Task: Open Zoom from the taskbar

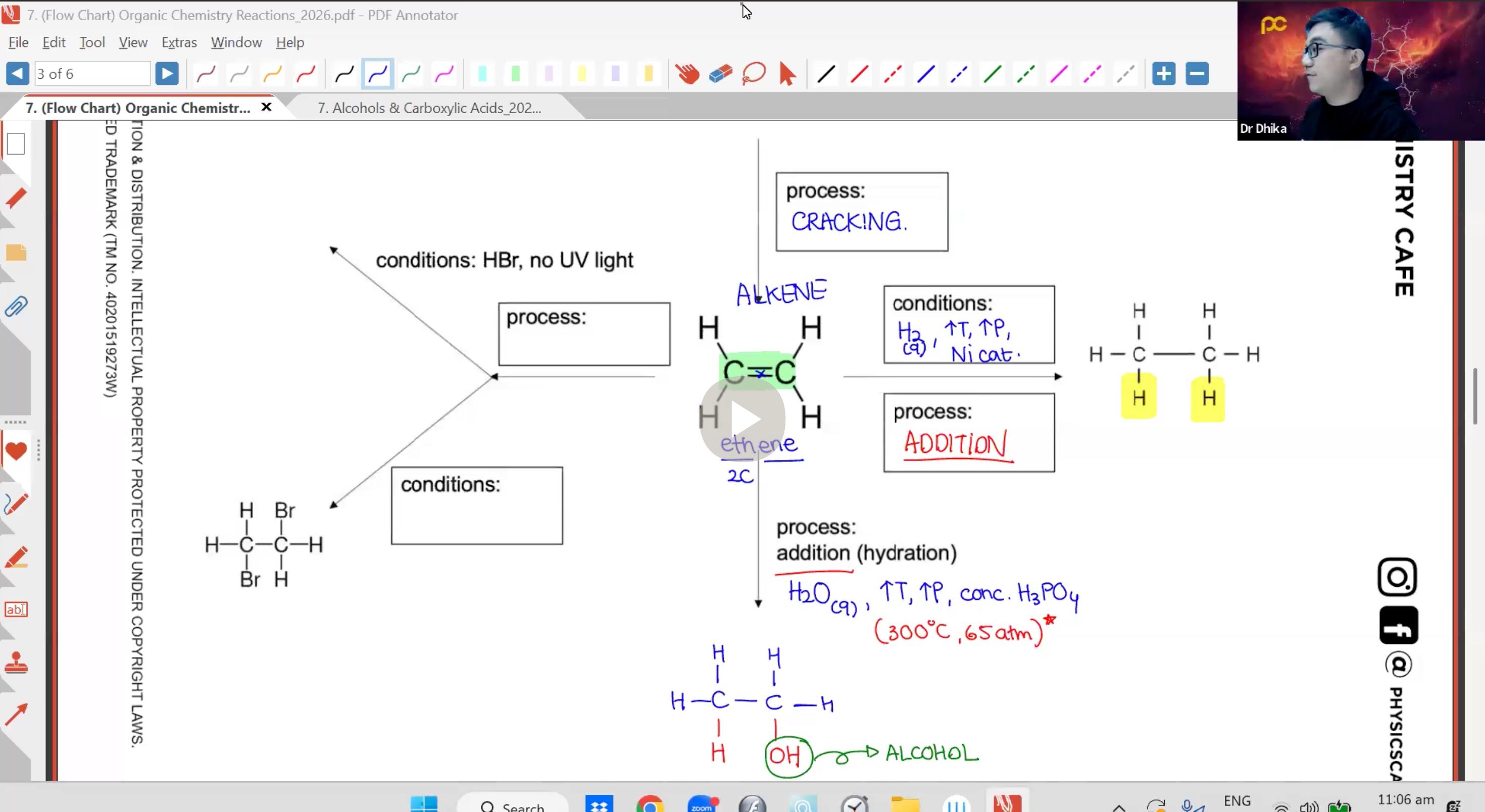Action: [701, 803]
